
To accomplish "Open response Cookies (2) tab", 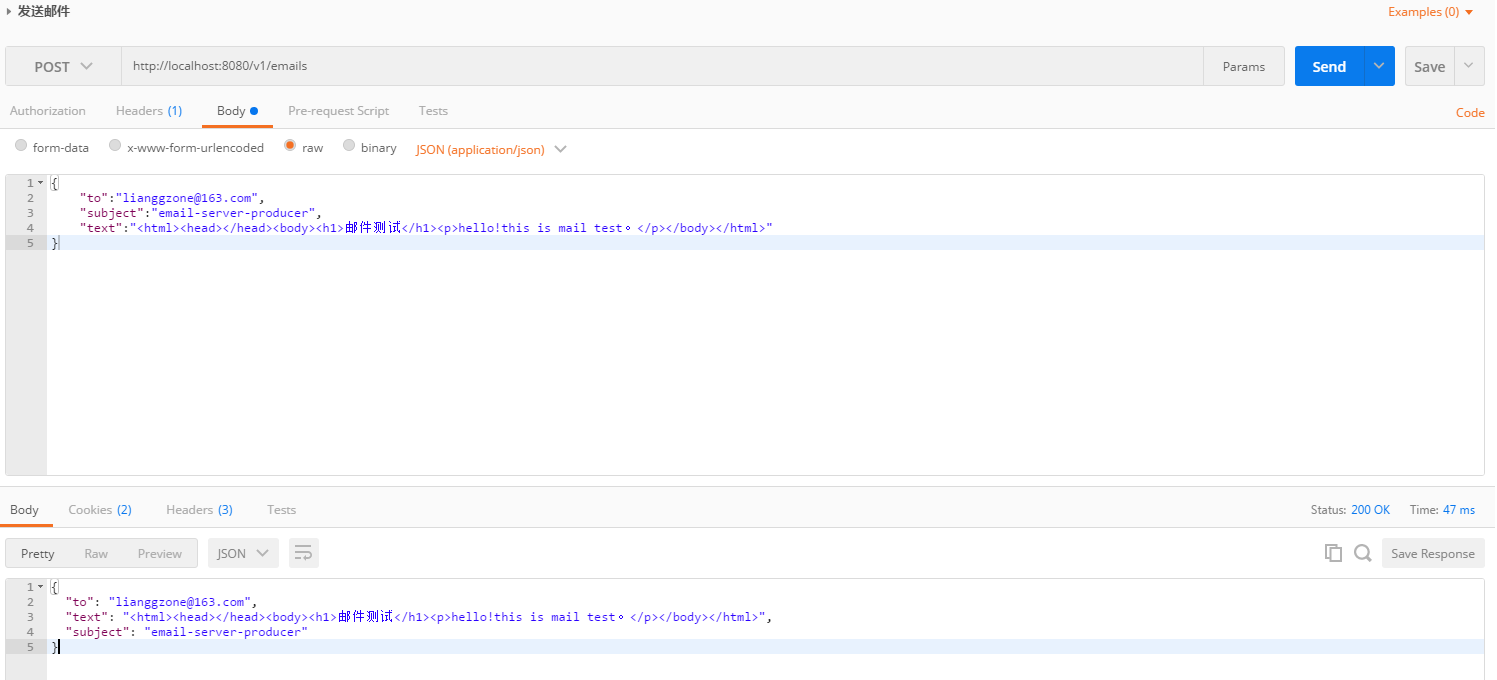I will pyautogui.click(x=100, y=510).
